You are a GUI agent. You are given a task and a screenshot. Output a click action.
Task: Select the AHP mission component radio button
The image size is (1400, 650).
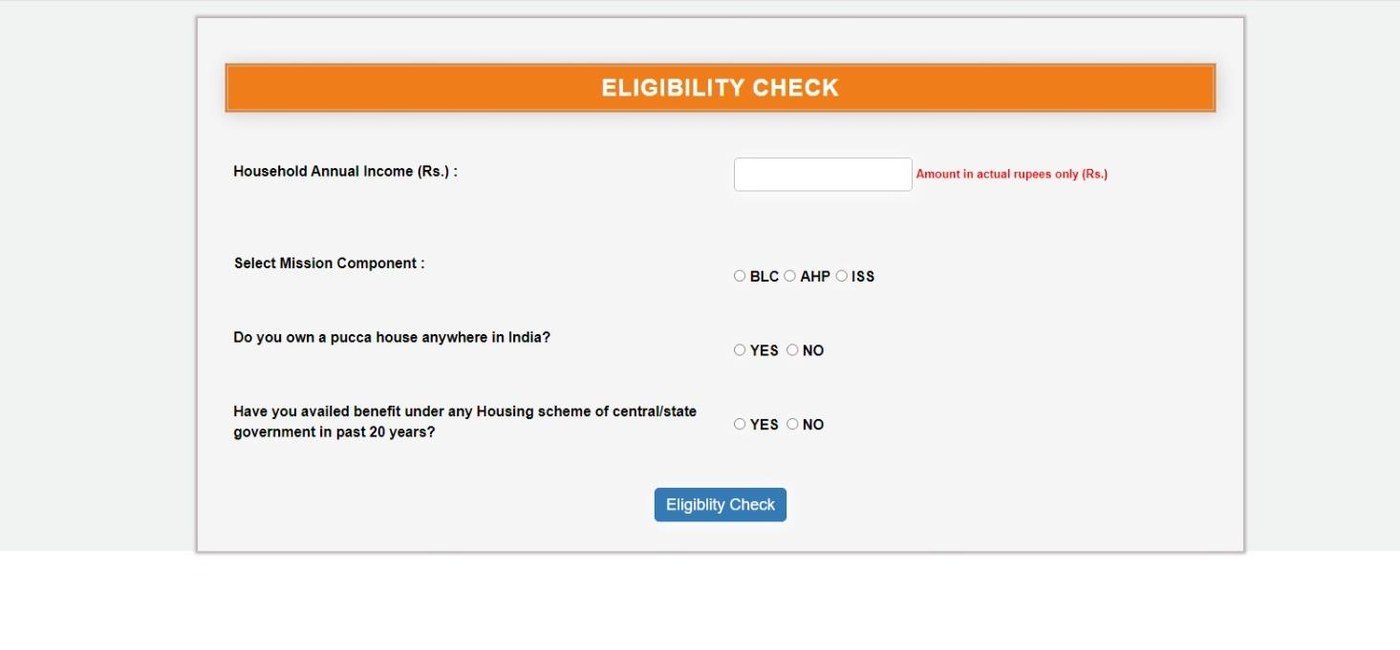[x=790, y=276]
